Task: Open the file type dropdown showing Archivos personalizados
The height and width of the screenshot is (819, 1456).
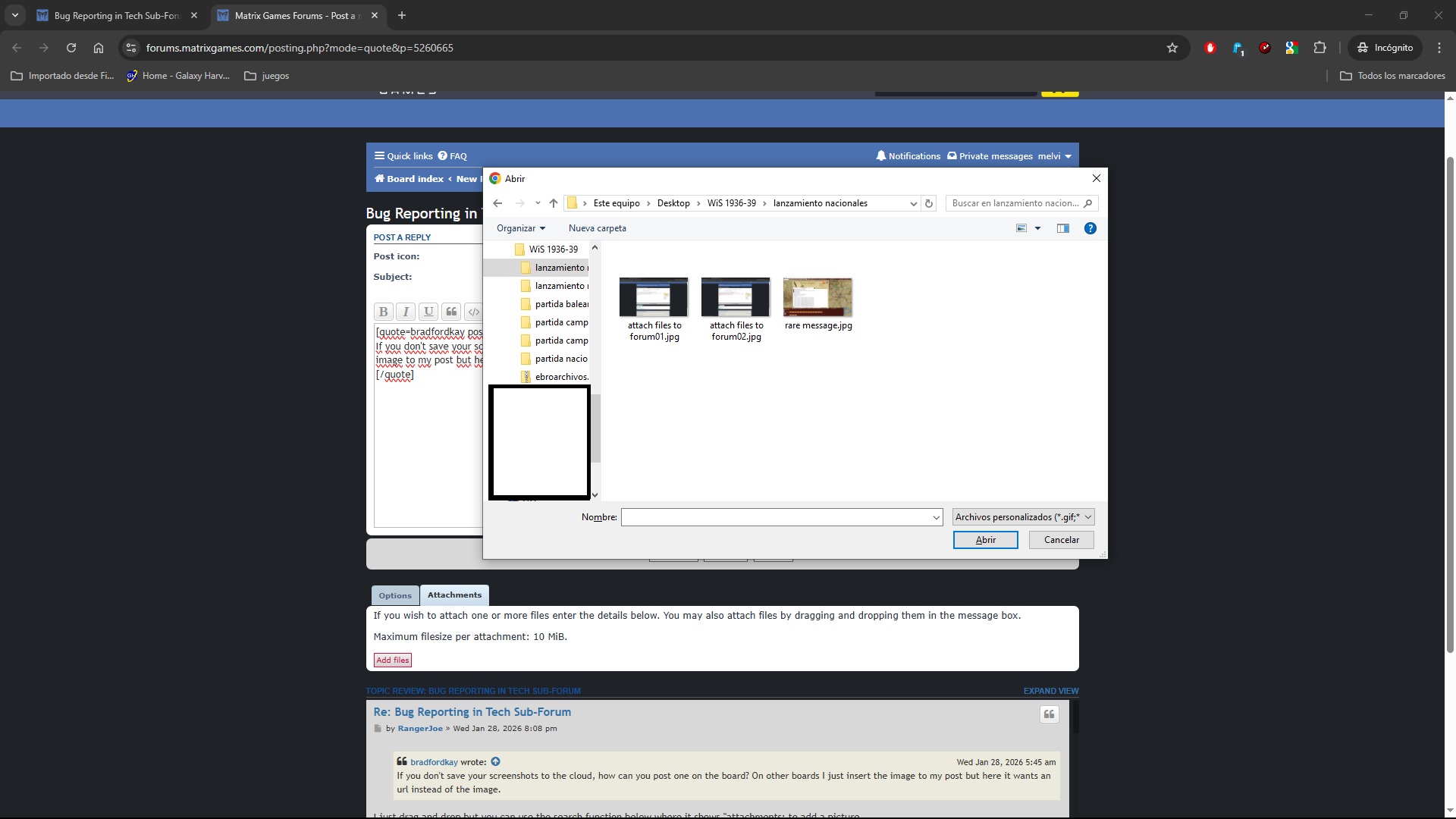Action: [1022, 516]
